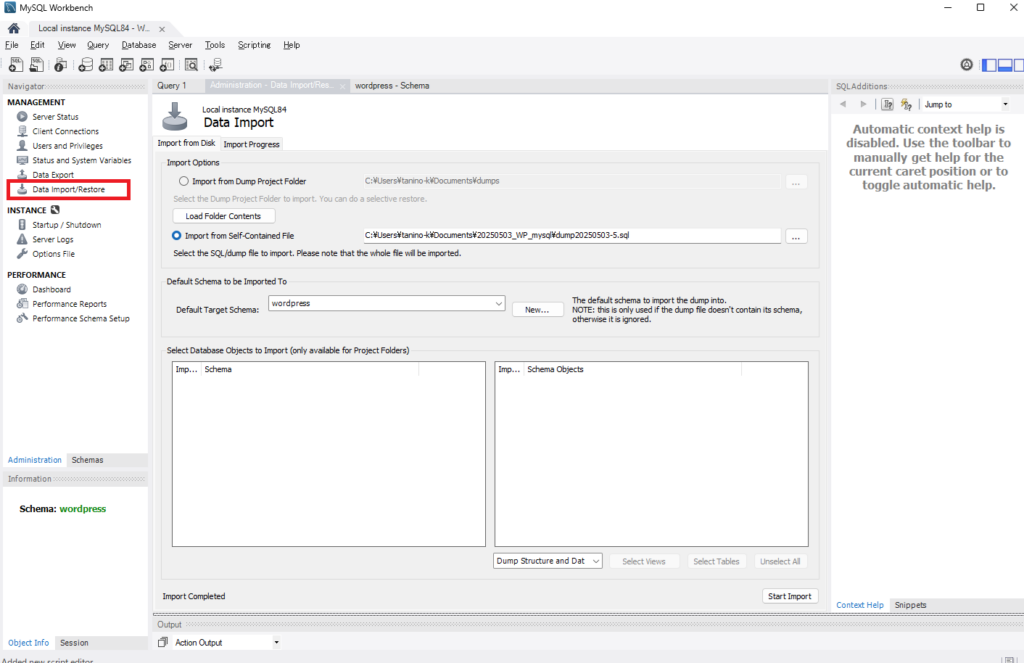Switch to the Schemas navigator tab

click(x=88, y=460)
